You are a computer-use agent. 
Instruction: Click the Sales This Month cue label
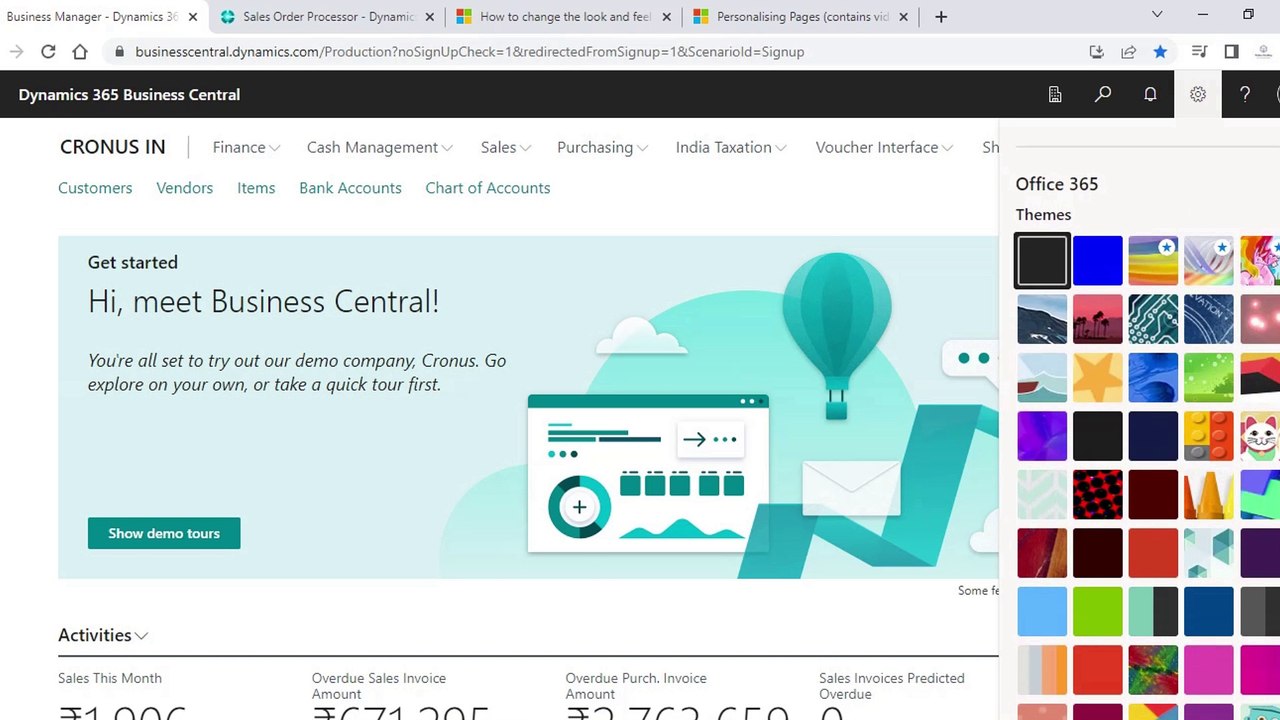[x=110, y=678]
